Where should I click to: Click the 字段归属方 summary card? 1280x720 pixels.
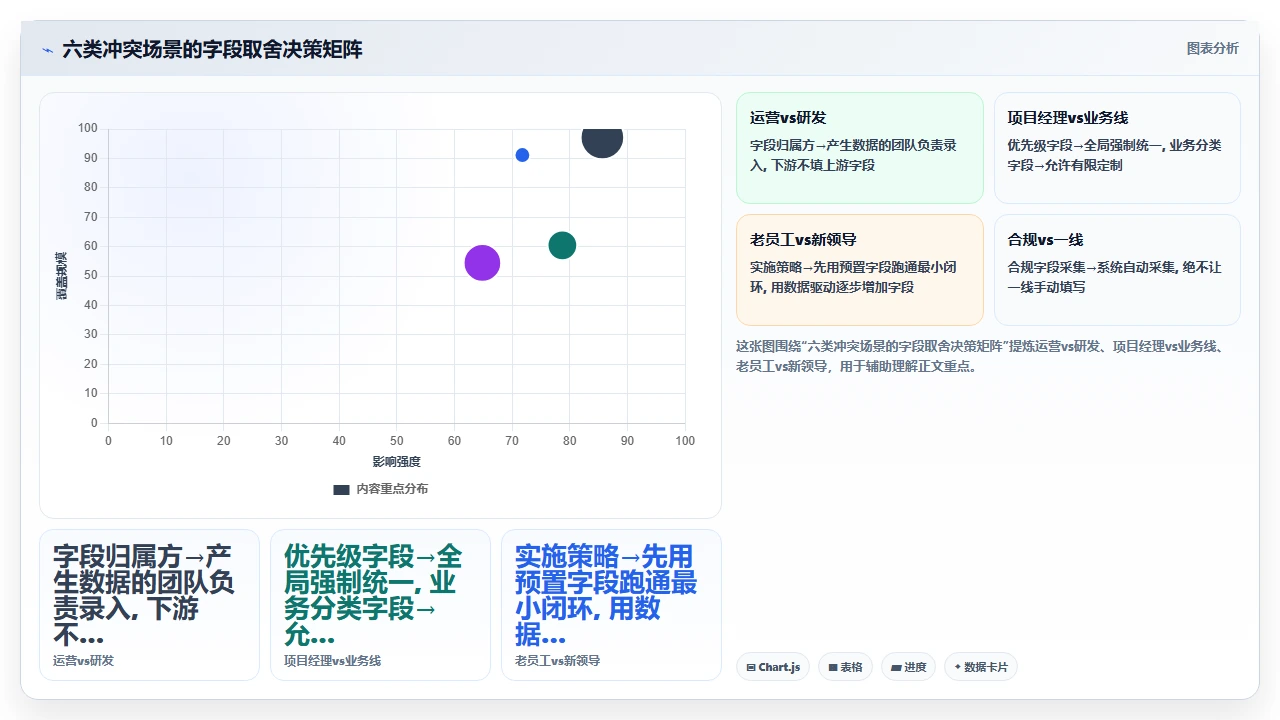[x=149, y=605]
